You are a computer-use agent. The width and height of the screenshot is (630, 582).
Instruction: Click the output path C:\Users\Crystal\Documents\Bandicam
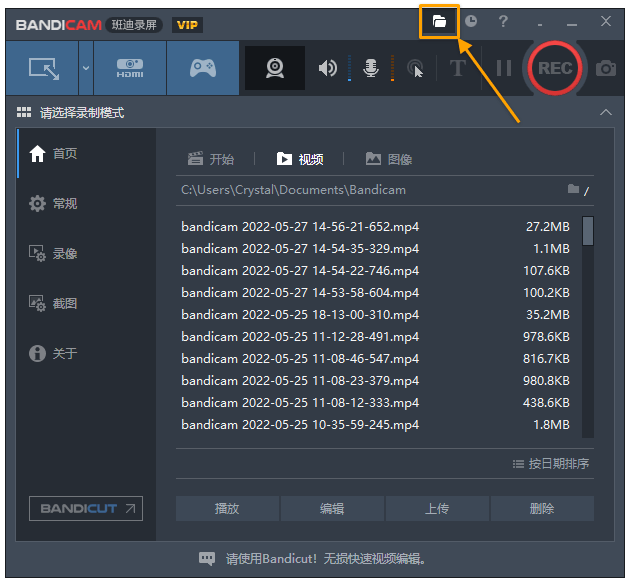coord(293,190)
